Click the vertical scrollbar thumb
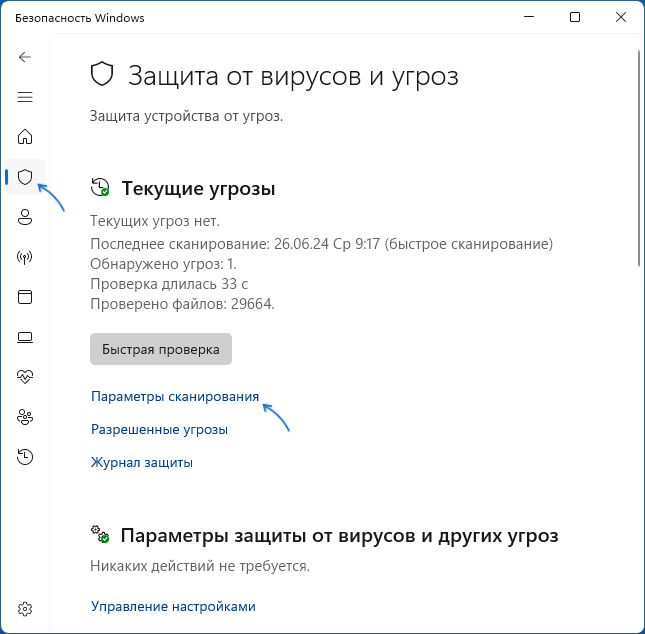Screen dimensions: 645x634 pos(639,158)
